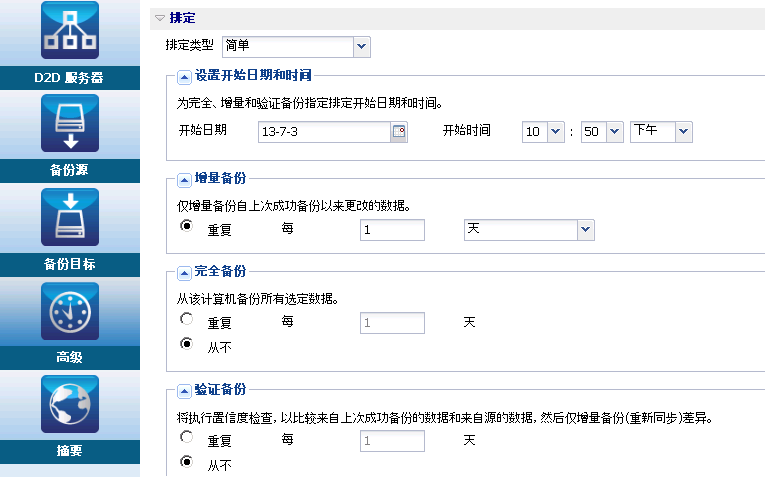The width and height of the screenshot is (765, 477).
Task: Open the 摘要 globe icon
Action: pyautogui.click(x=70, y=404)
